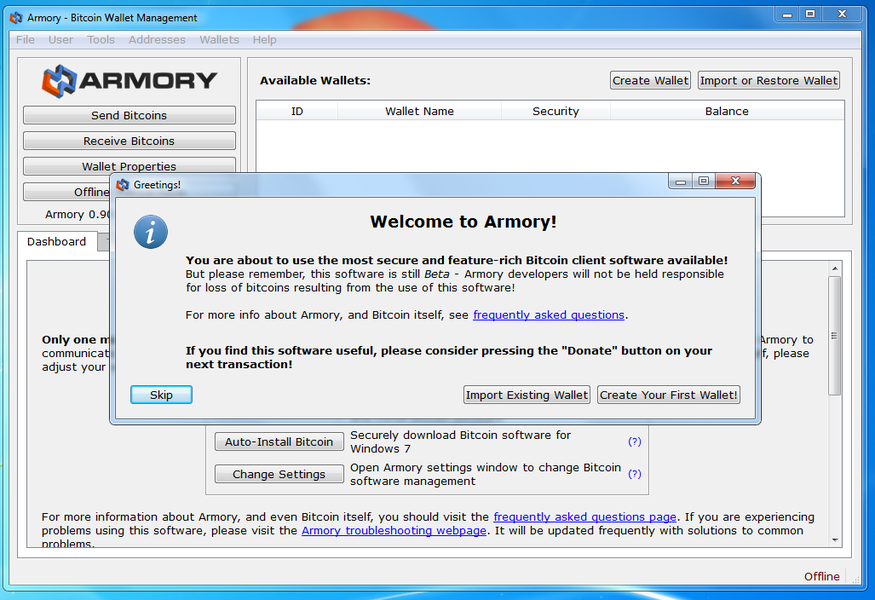The width and height of the screenshot is (875, 600).
Task: Skip the welcome dialog
Action: (x=161, y=395)
